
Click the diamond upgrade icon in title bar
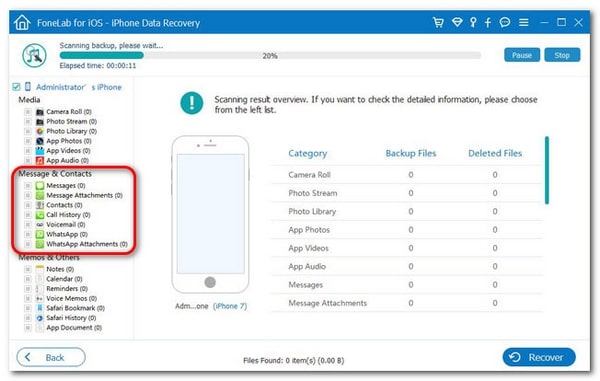click(x=457, y=22)
